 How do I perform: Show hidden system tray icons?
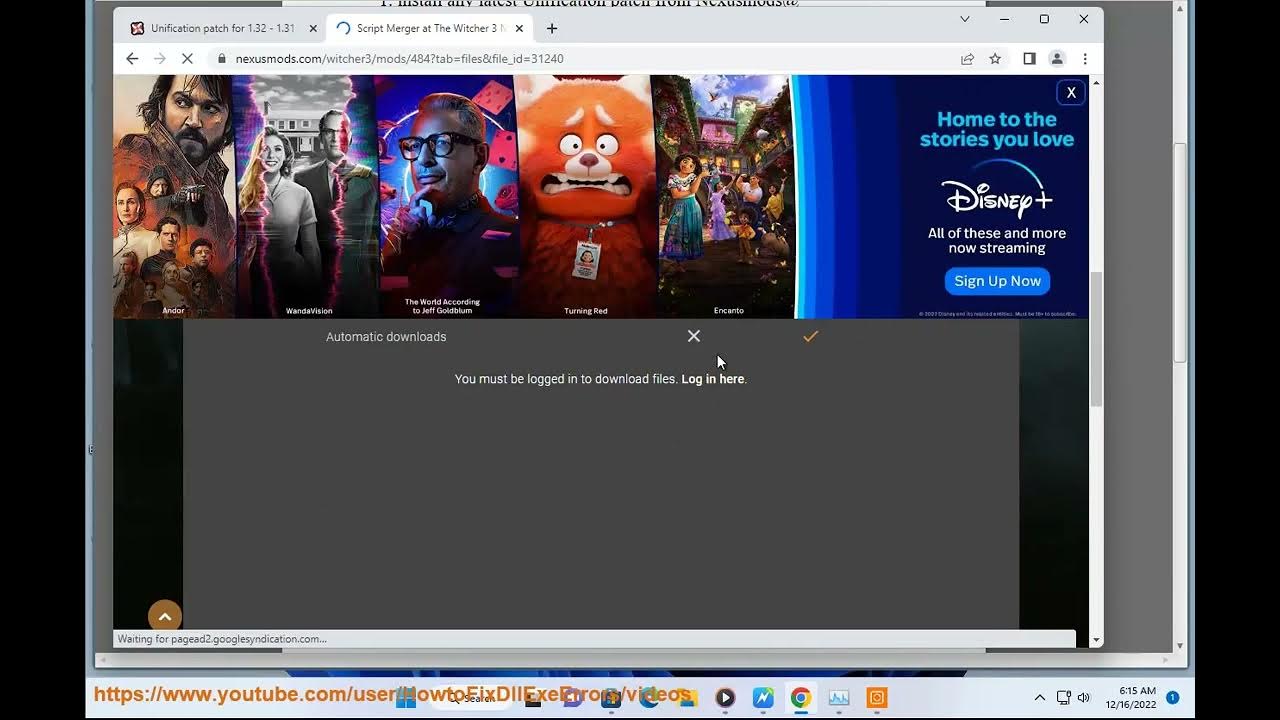[1040, 698]
